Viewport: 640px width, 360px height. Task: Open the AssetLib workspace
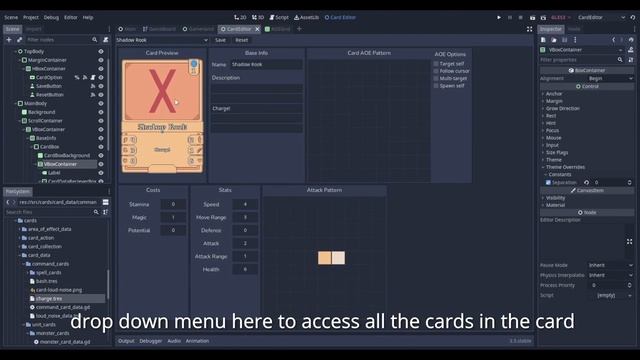point(307,18)
